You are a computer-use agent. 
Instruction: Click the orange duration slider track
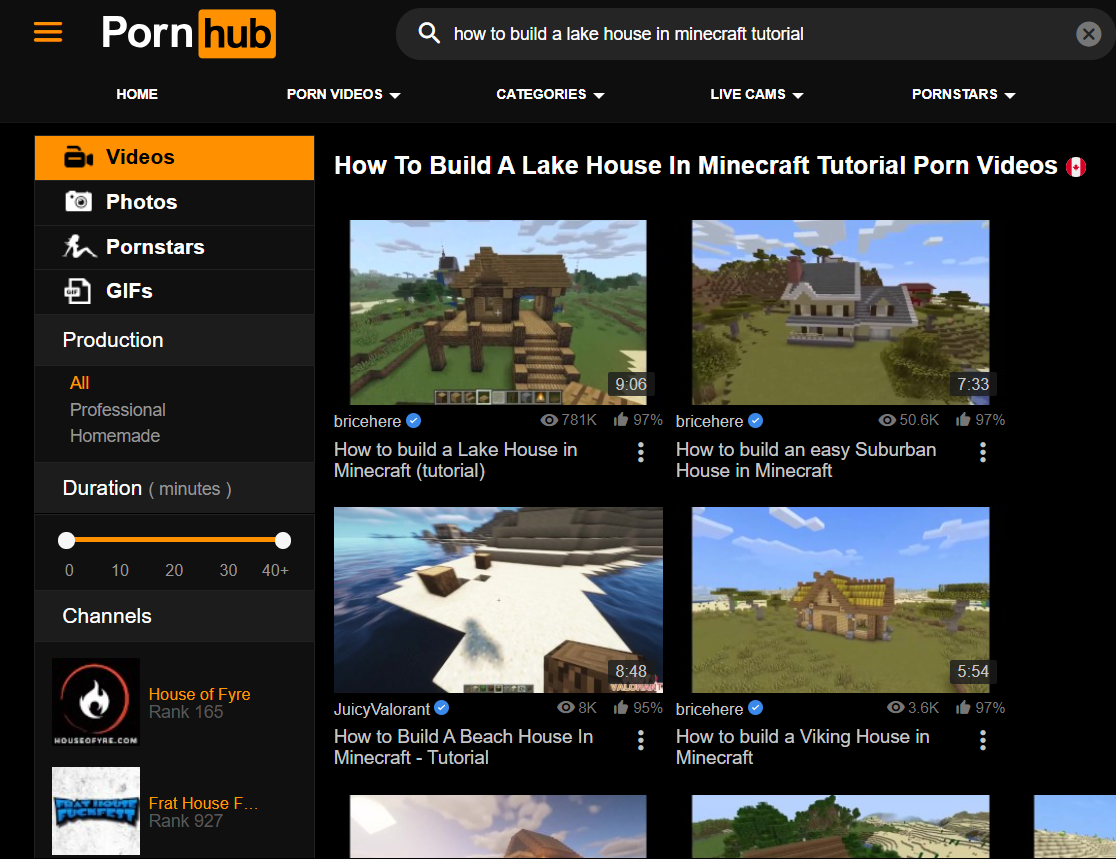pos(174,540)
